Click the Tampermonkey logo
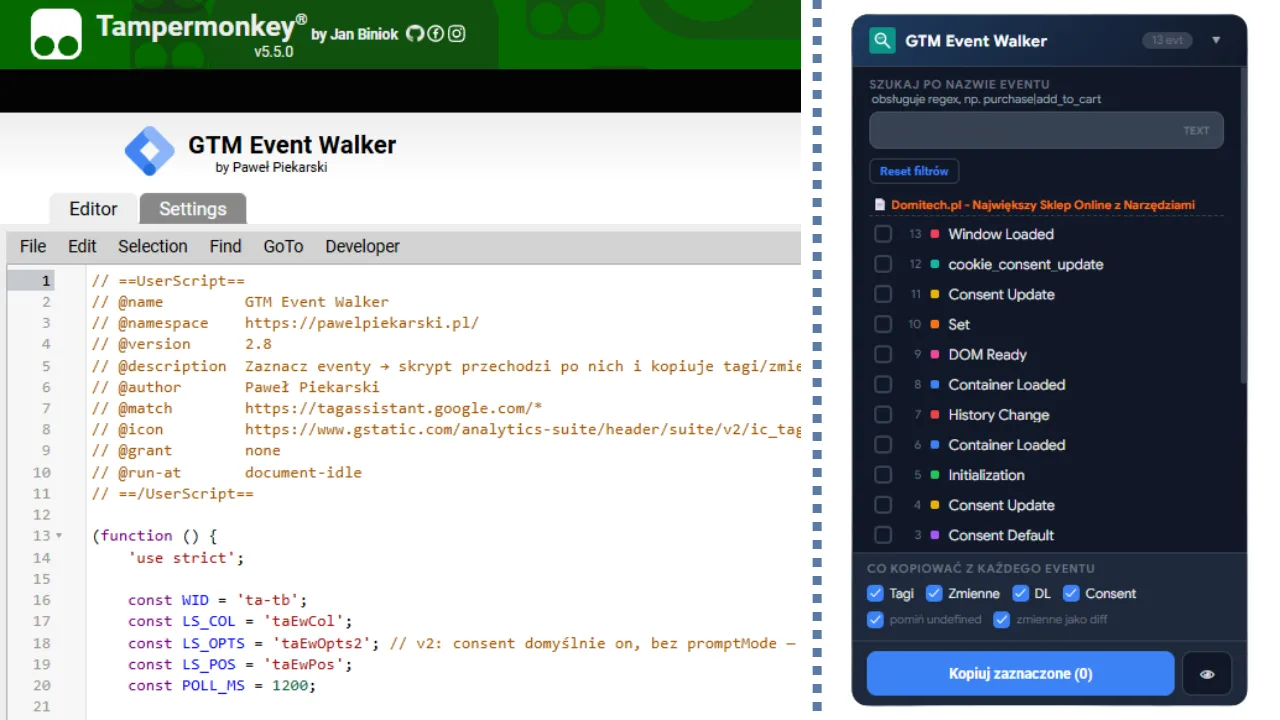Viewport: 1280px width, 720px height. coord(56,34)
